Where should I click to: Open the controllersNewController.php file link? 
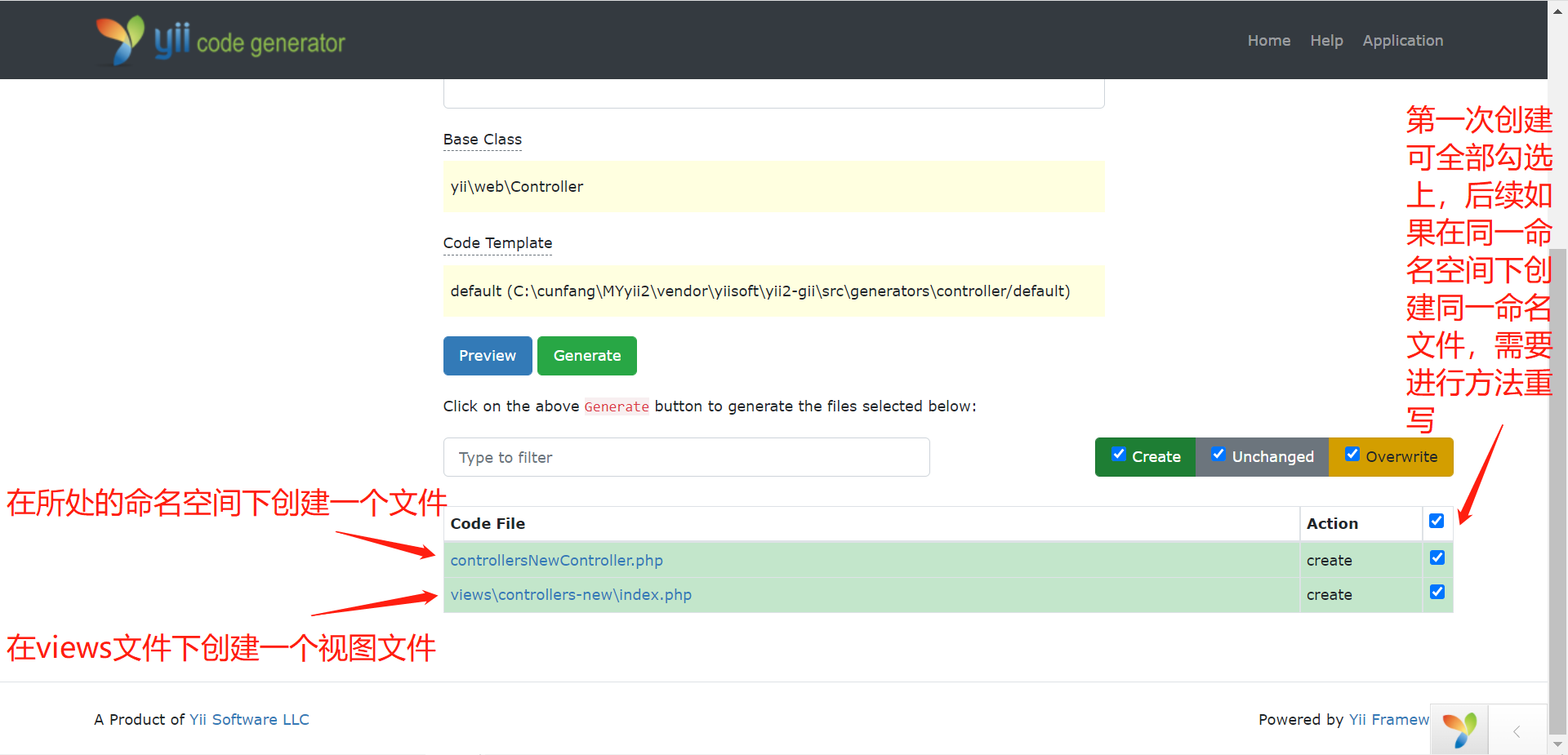[x=556, y=561]
